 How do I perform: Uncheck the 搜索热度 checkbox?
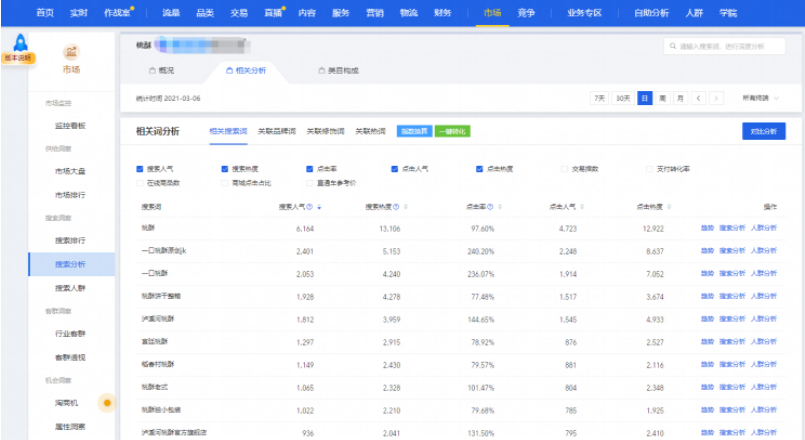pyautogui.click(x=224, y=169)
